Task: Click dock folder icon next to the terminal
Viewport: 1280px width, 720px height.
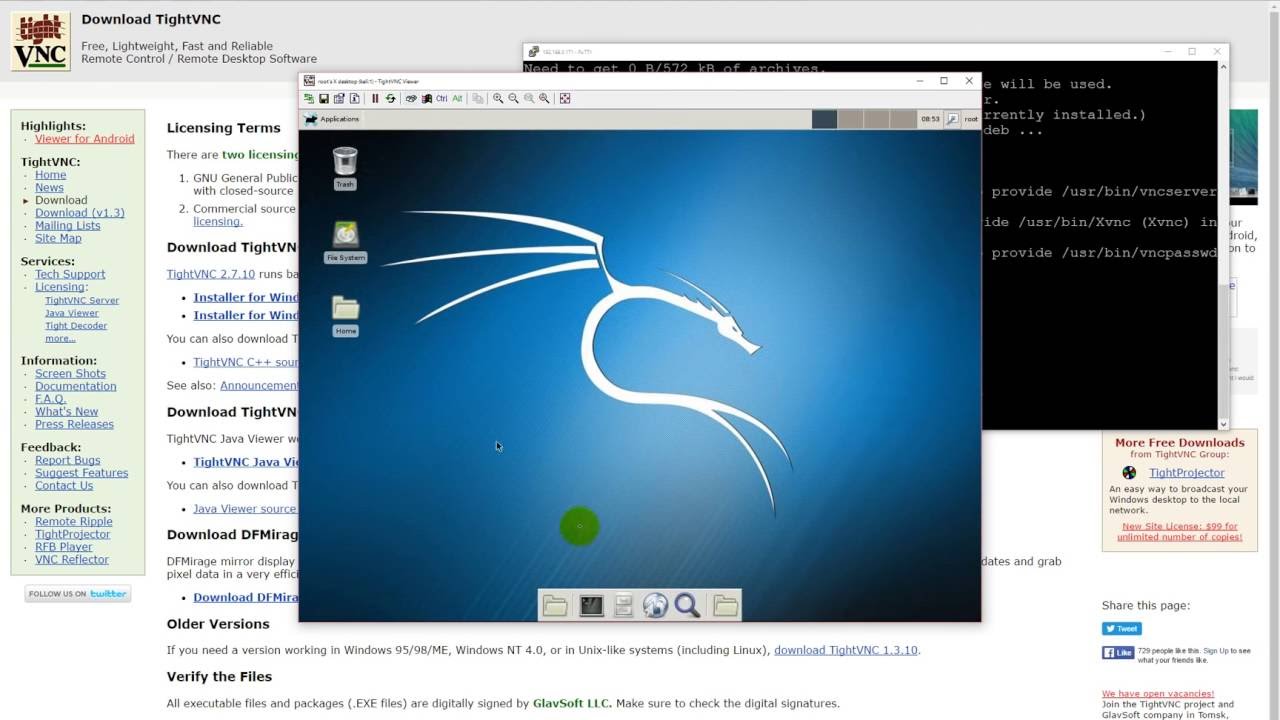Action: [555, 605]
